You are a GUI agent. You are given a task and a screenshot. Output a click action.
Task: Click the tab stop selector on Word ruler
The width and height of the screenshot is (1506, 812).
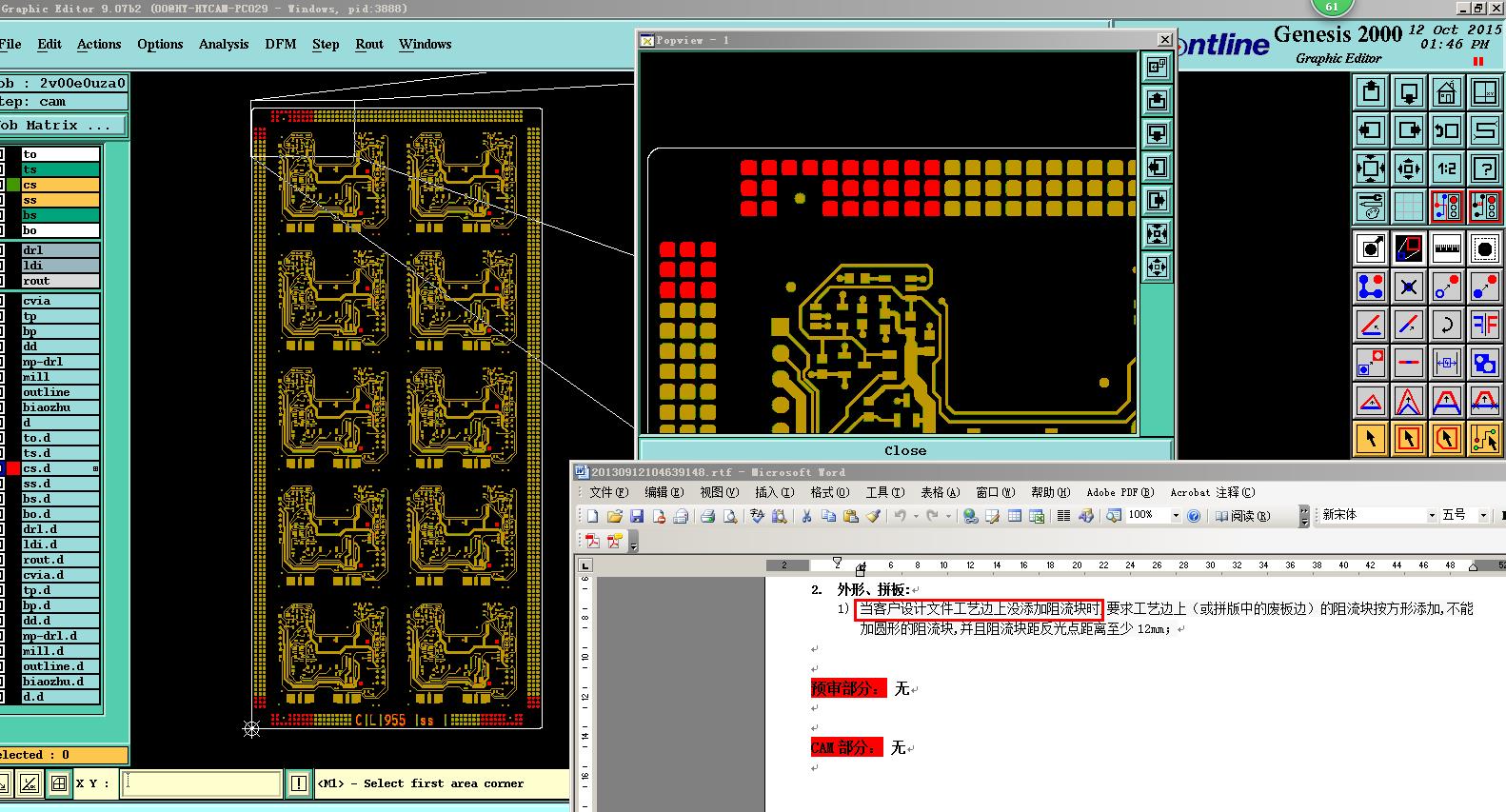point(585,565)
